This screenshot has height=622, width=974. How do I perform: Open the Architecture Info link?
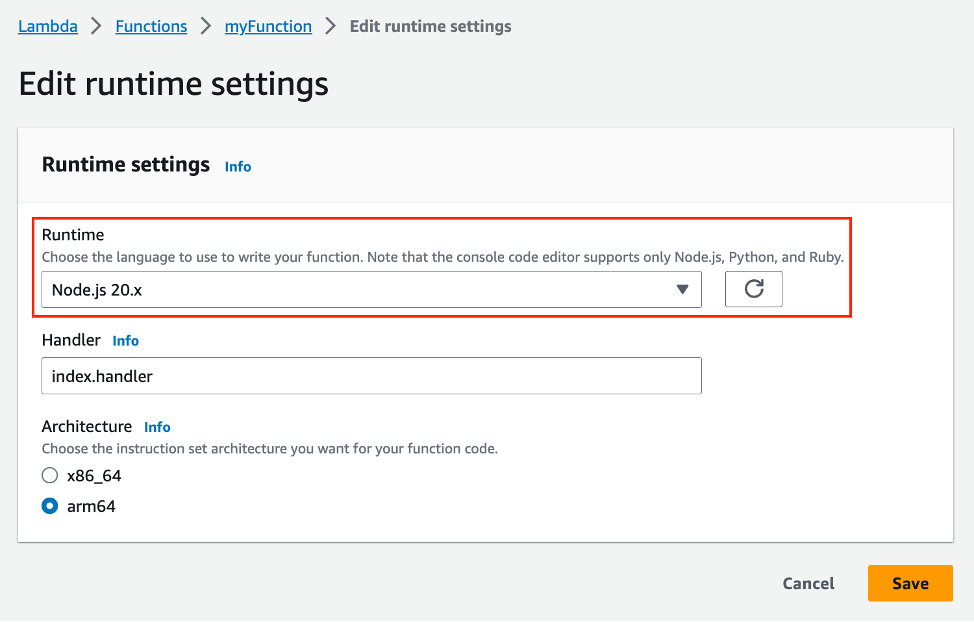pos(157,427)
